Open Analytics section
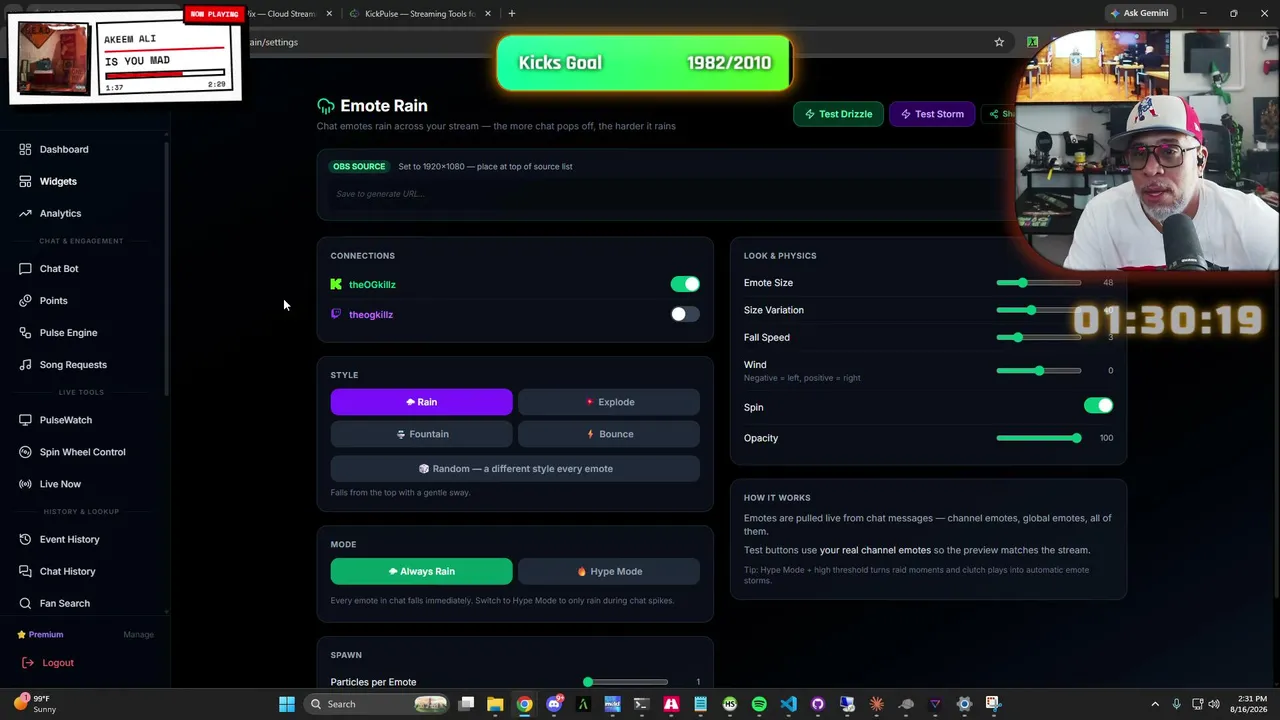1280x720 pixels. (x=60, y=213)
